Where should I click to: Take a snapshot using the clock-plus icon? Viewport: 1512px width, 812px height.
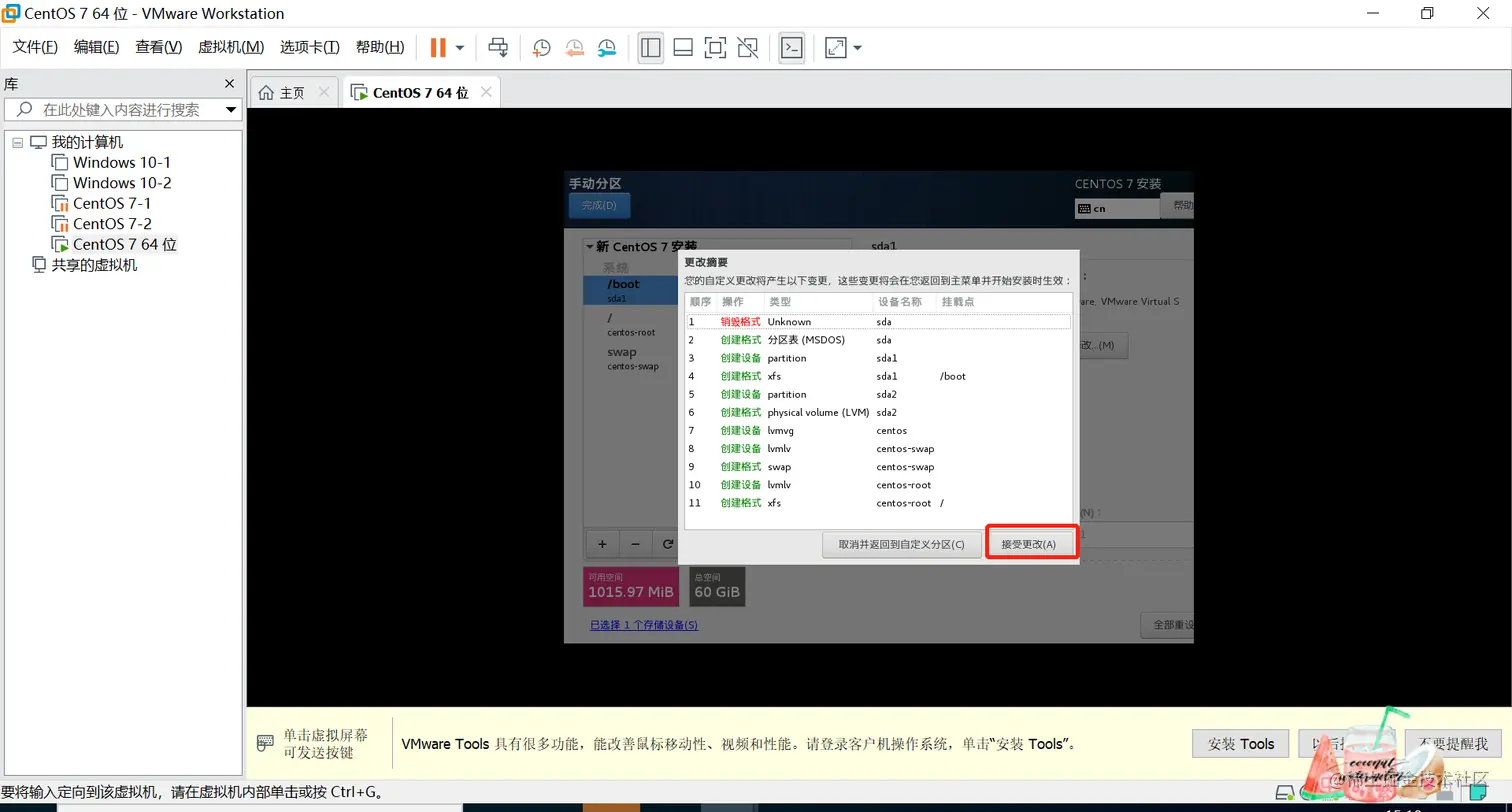541,47
